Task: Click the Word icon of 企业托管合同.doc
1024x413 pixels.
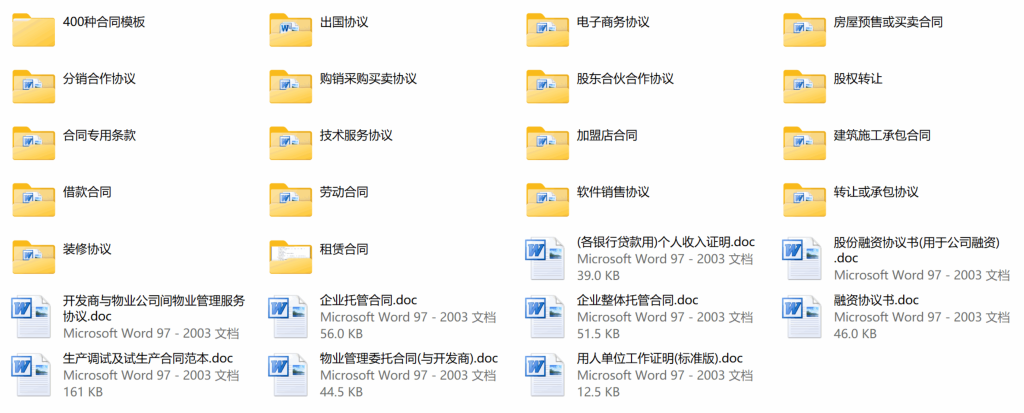Action: pos(288,317)
